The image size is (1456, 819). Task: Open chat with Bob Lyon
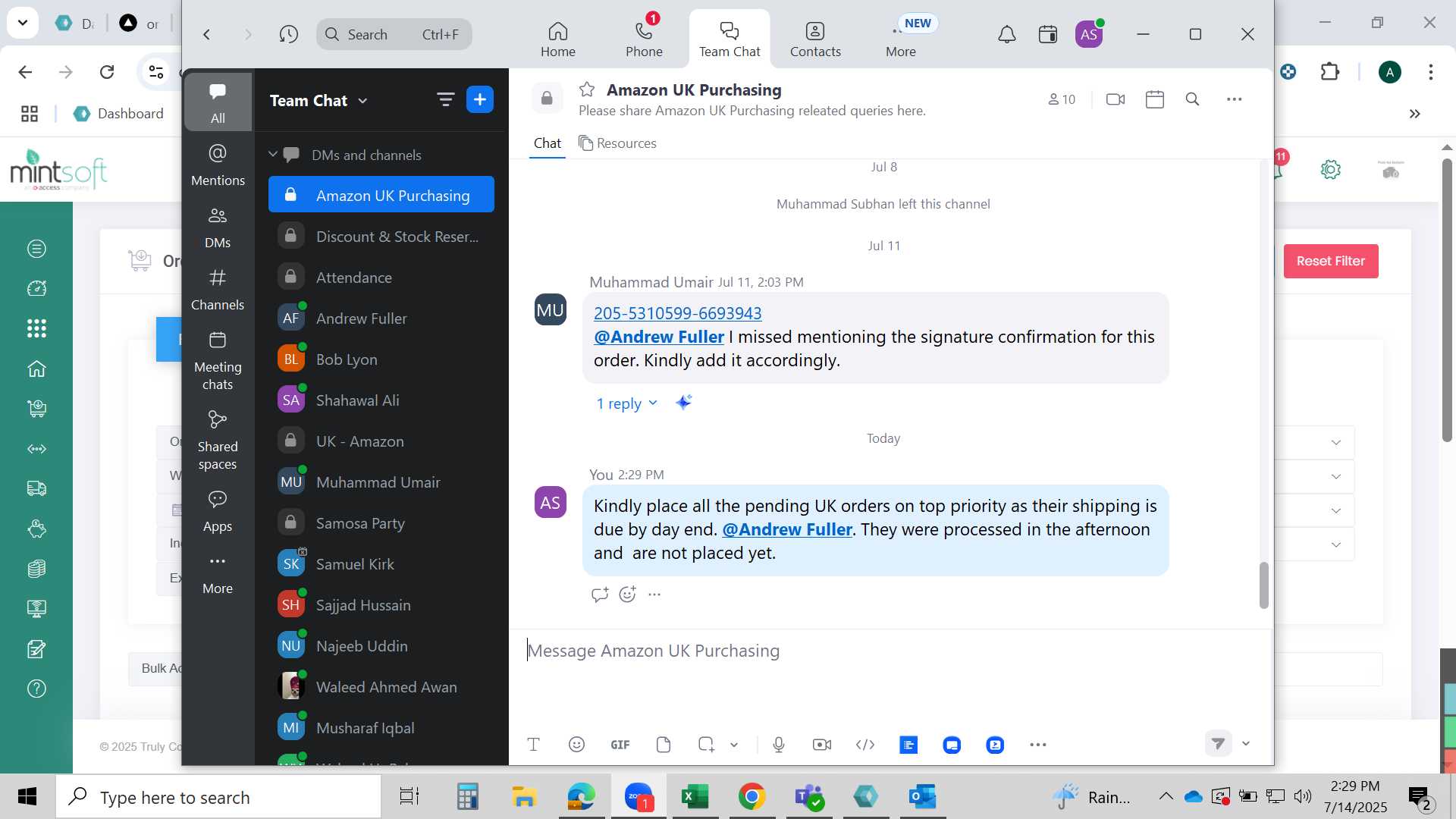(381, 359)
